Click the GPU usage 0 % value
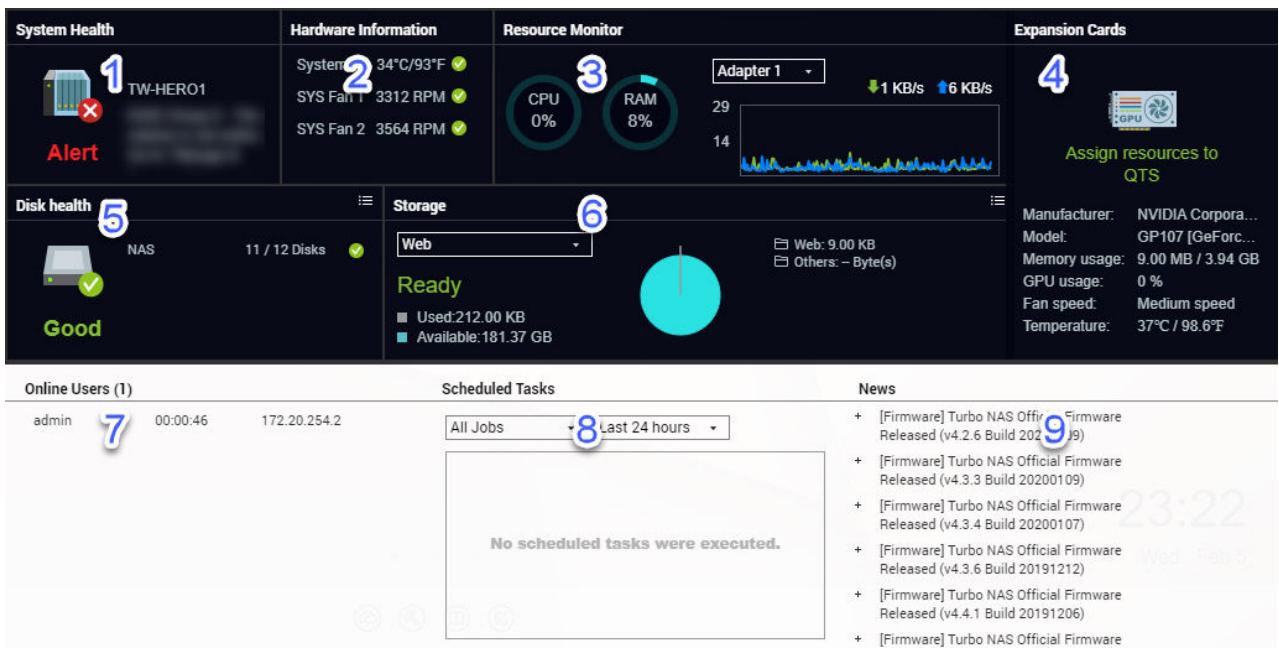Screen dimensions: 1279x659 click(1150, 282)
